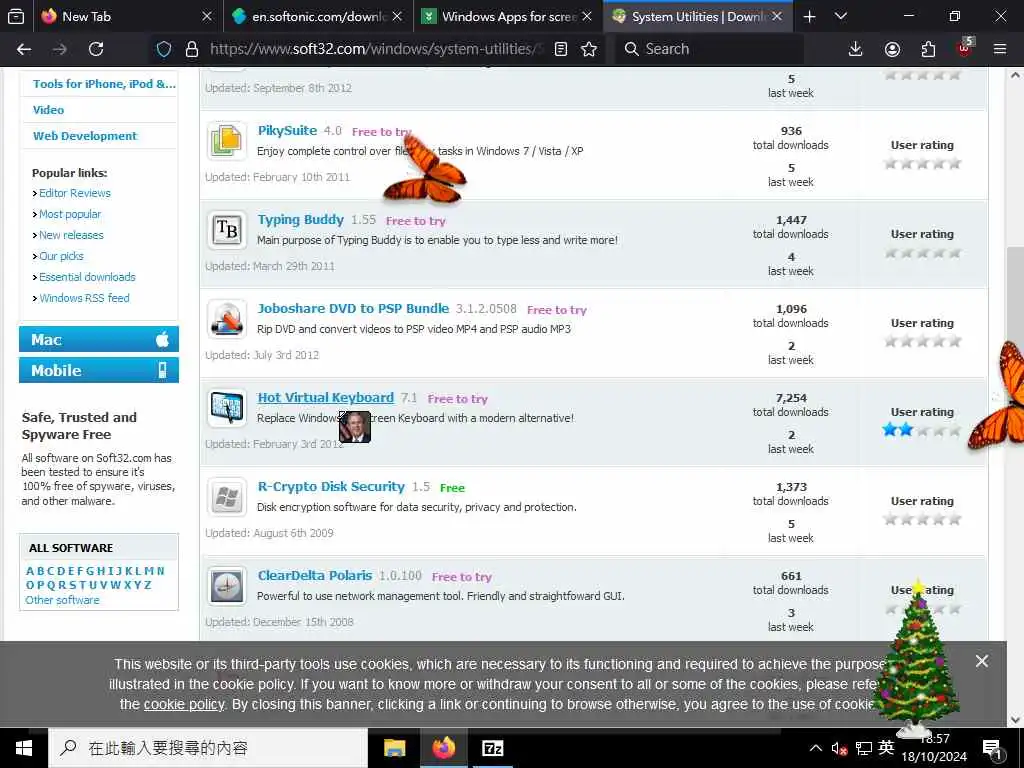List all open tabs dropdown
The width and height of the screenshot is (1024, 768).
(x=841, y=16)
